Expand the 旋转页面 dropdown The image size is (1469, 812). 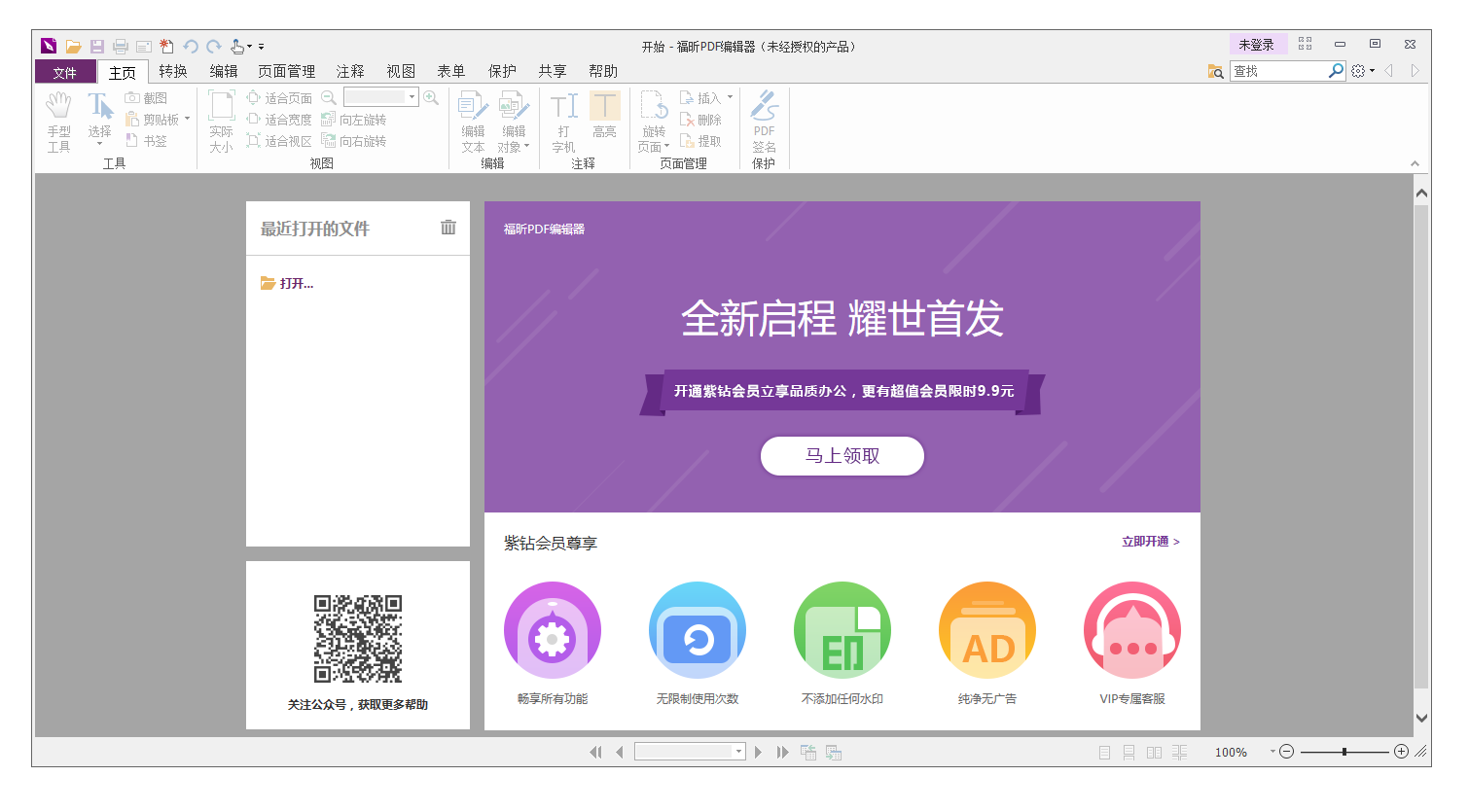[667, 147]
